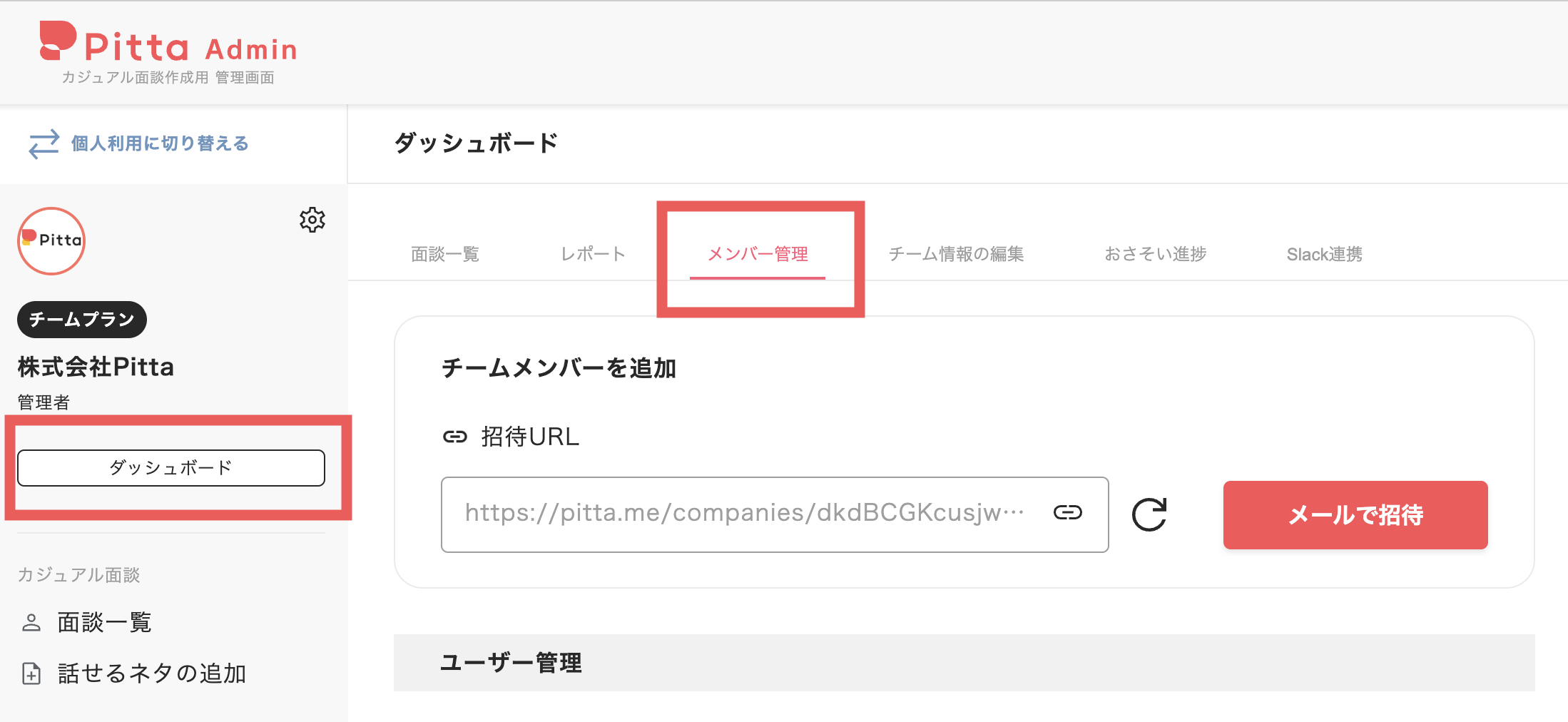1568x722 pixels.
Task: Click the chain icon next to 招待URL
Action: [x=454, y=436]
